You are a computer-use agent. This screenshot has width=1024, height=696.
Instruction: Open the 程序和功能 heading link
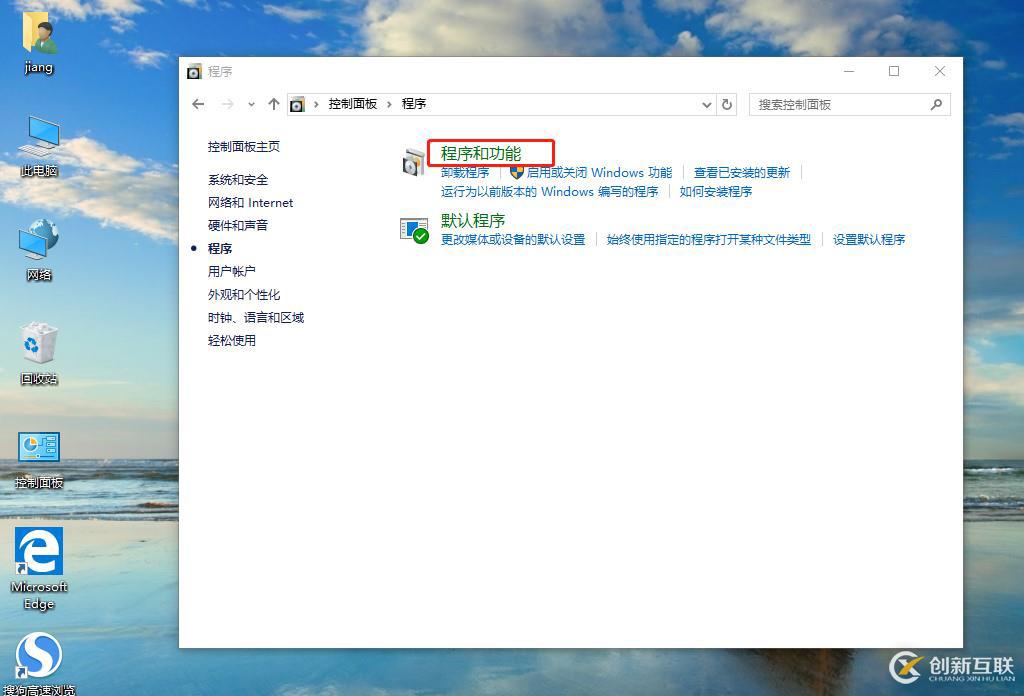coord(481,153)
